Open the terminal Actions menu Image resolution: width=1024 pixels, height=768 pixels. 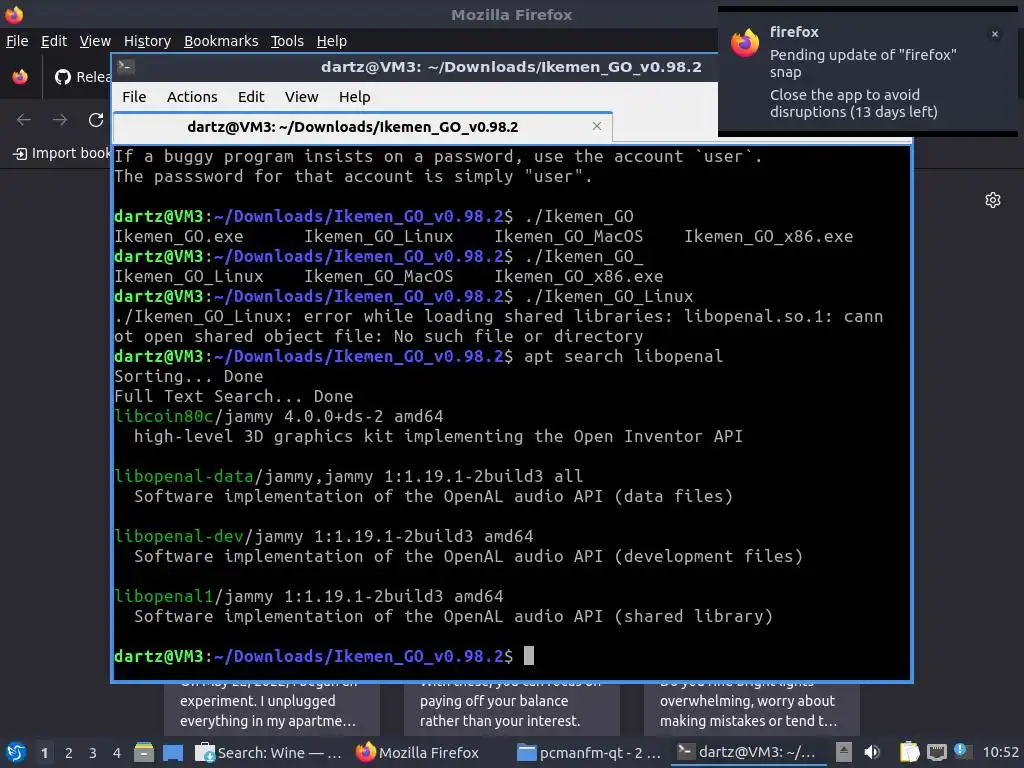pos(192,97)
